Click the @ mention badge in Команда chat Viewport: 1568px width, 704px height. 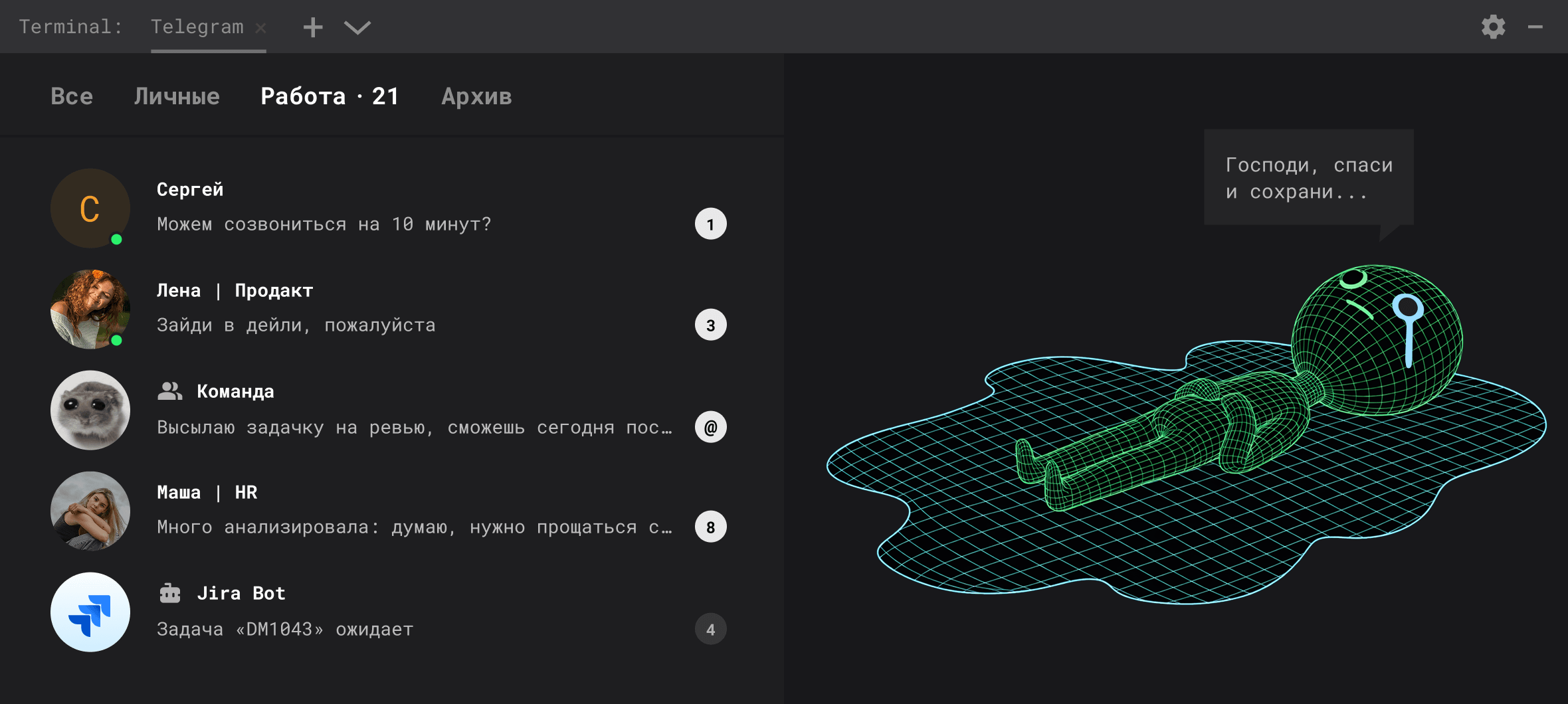[710, 427]
